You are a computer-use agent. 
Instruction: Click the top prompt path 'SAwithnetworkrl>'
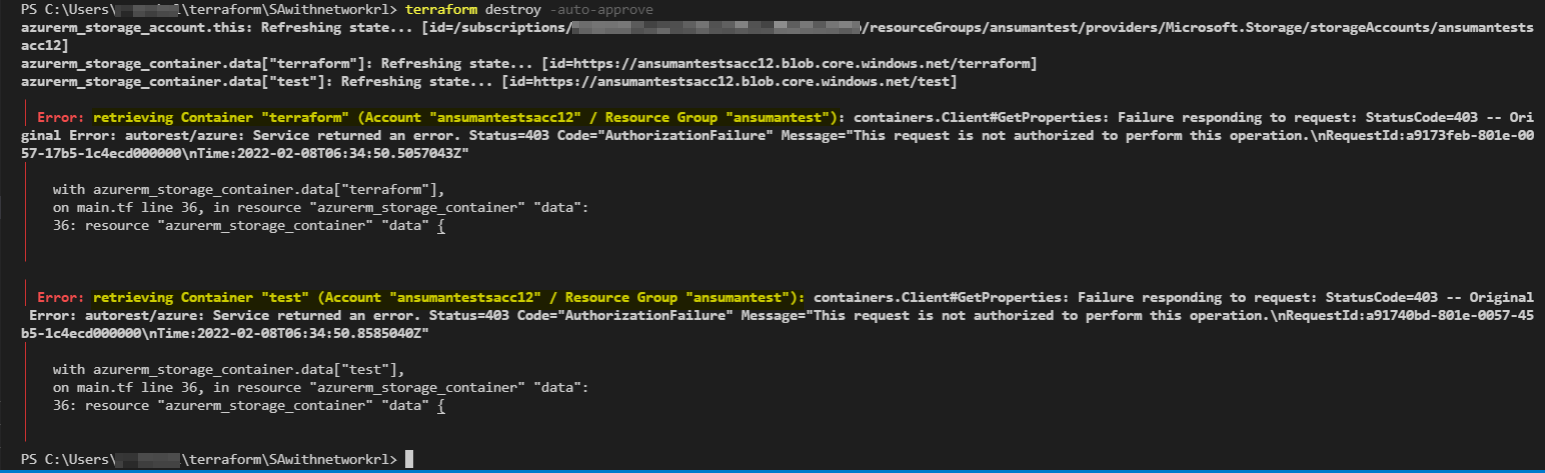334,9
